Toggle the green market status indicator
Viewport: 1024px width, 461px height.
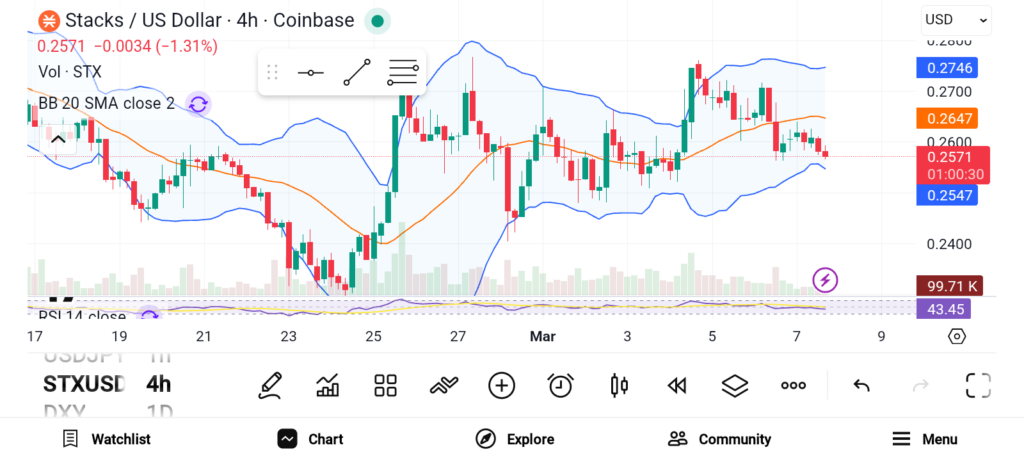click(x=376, y=20)
